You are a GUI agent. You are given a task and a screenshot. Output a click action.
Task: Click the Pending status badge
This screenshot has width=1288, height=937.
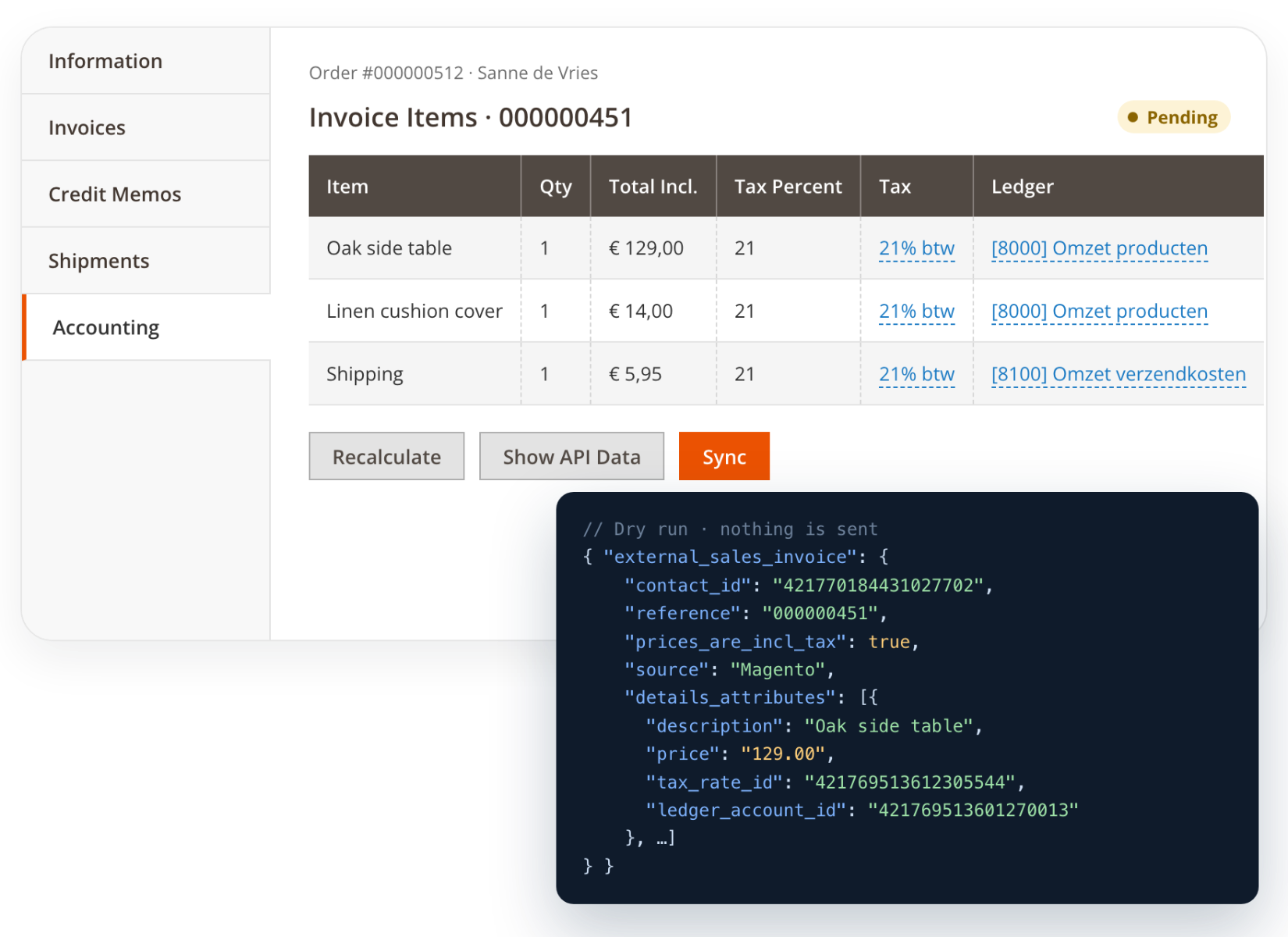coord(1174,117)
